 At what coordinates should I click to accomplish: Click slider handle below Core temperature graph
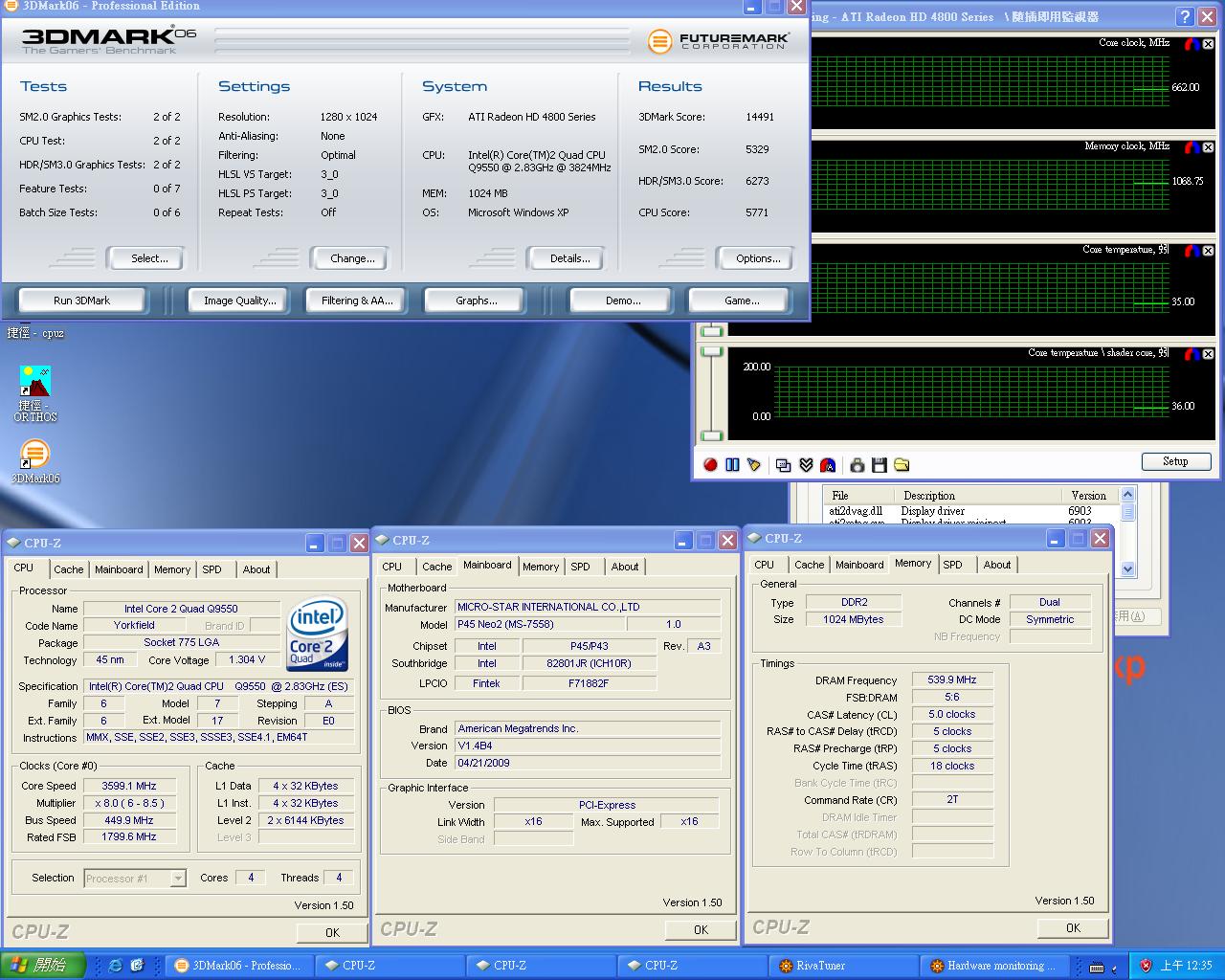coord(712,331)
